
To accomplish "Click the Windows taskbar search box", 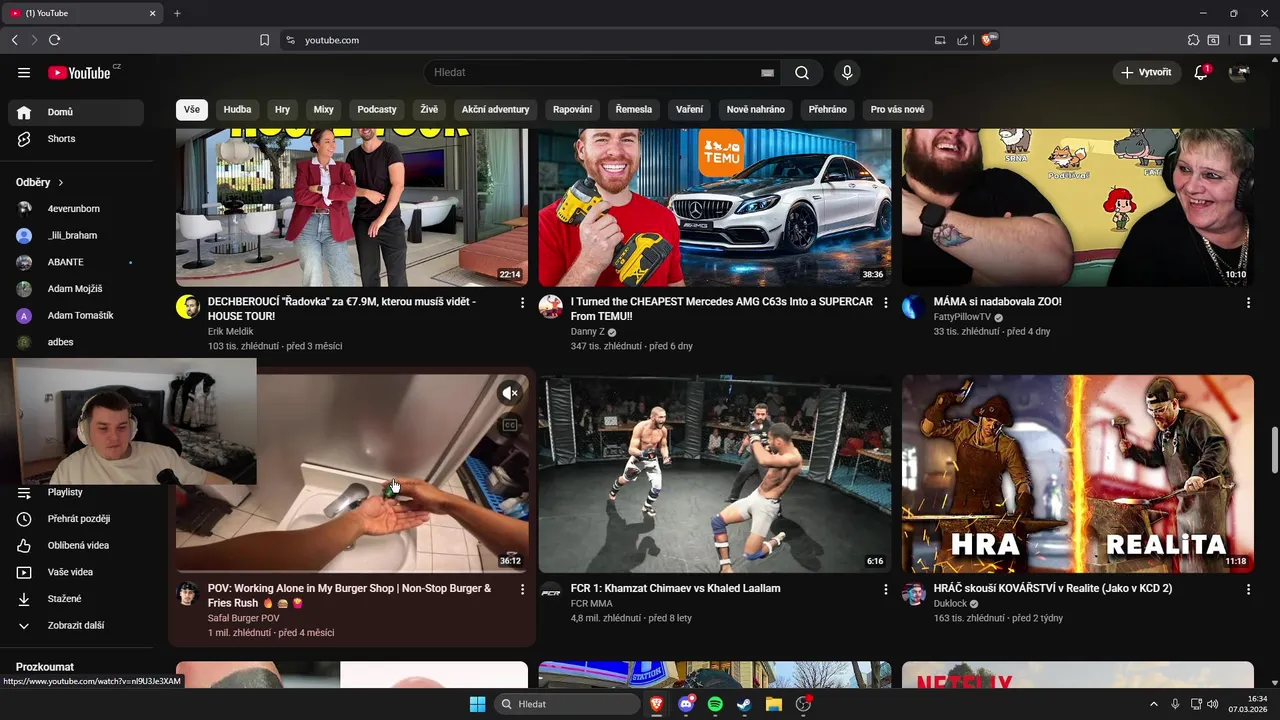I will [568, 704].
